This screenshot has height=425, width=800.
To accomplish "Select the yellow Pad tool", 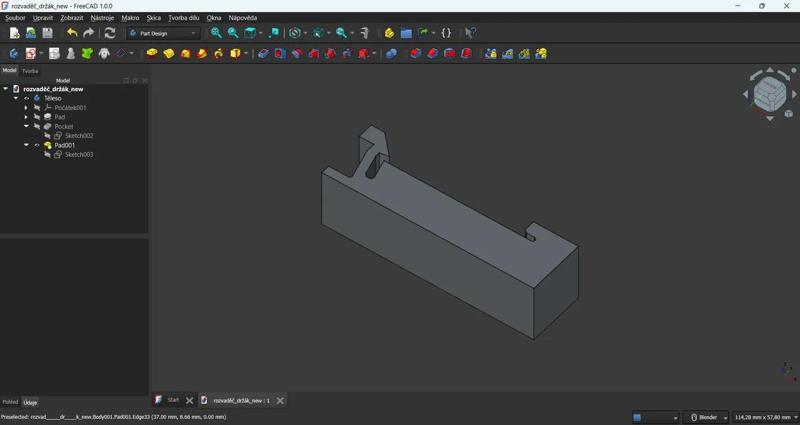I will [x=152, y=54].
